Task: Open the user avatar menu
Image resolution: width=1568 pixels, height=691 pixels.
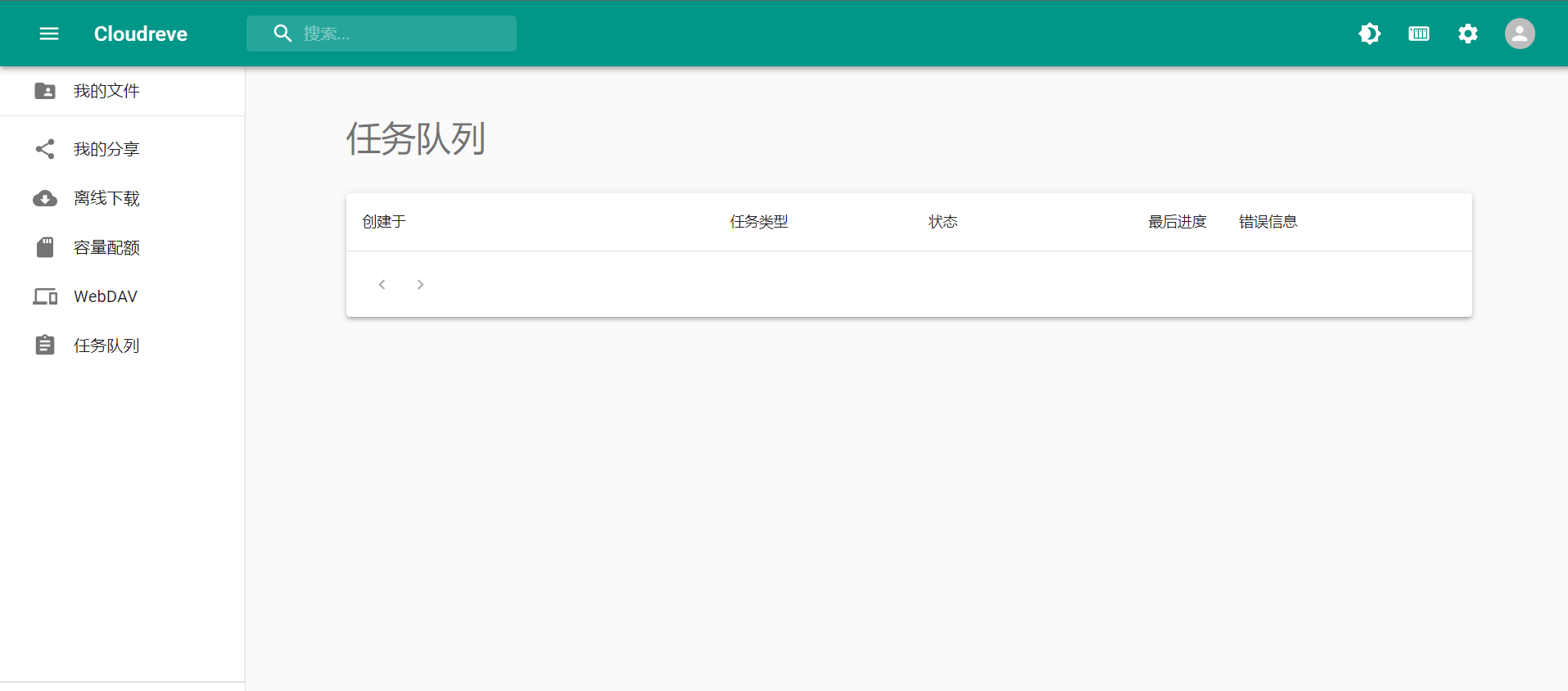Action: click(x=1520, y=34)
